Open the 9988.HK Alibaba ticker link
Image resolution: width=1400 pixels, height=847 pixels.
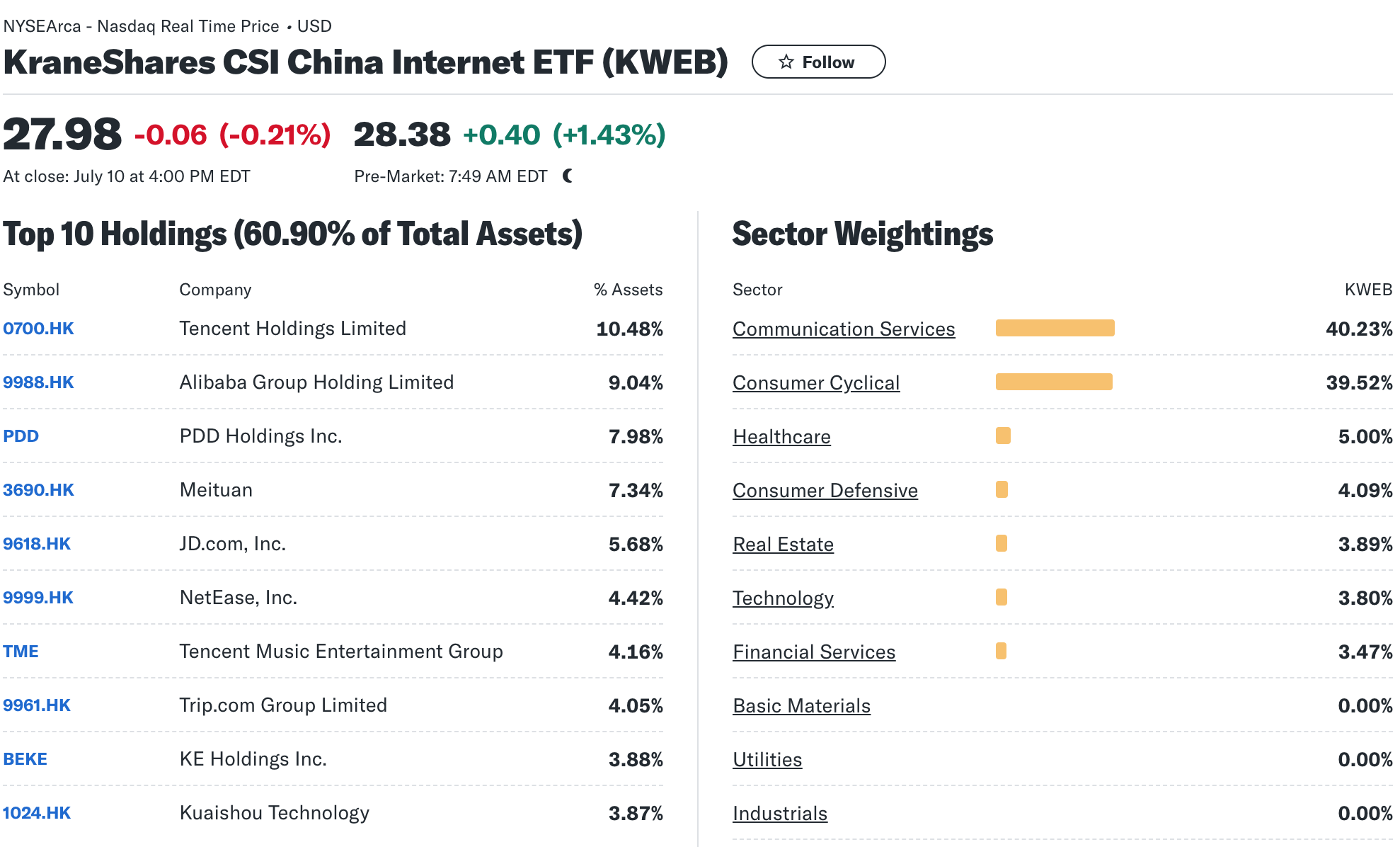pyautogui.click(x=38, y=382)
